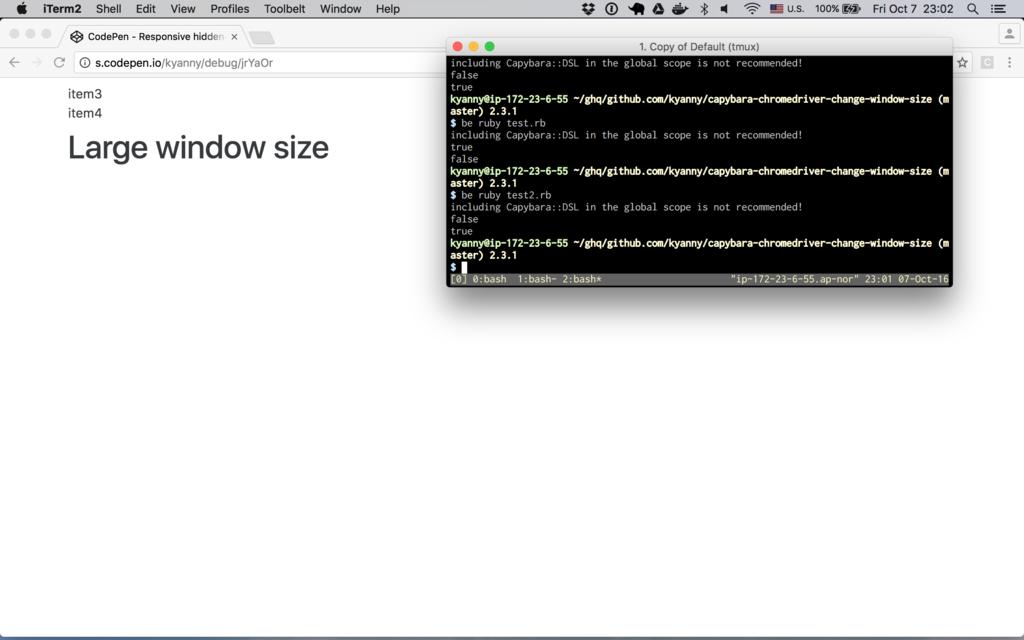Click the Fri Oct 7 23:02 clock
This screenshot has height=640, width=1024.
913,8
